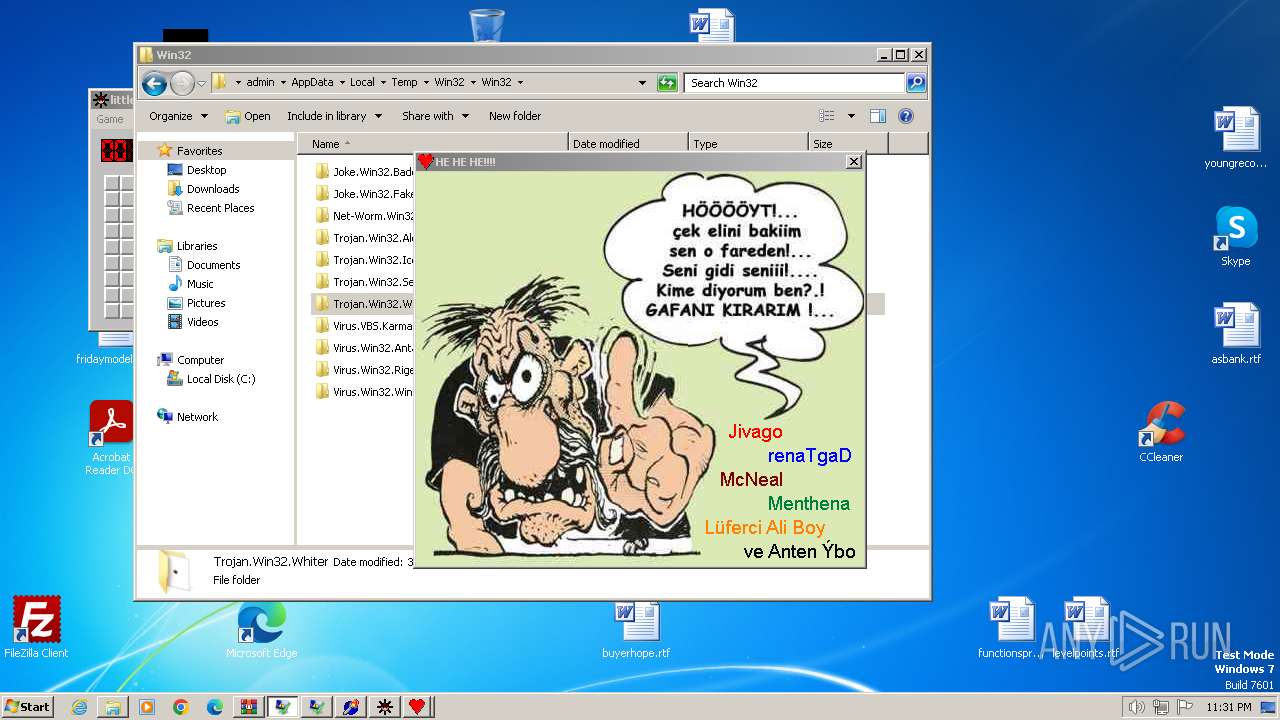Go back with Explorer's Back arrow
Screen dimensions: 1280x720
click(153, 83)
